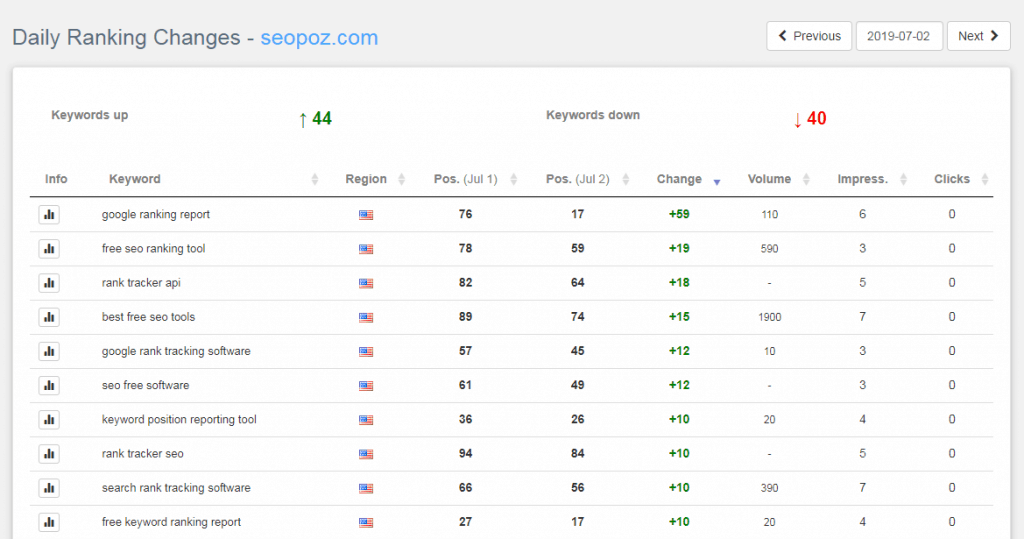The image size is (1024, 539).
Task: Open chart info for best free seo tools
Action: tap(49, 317)
